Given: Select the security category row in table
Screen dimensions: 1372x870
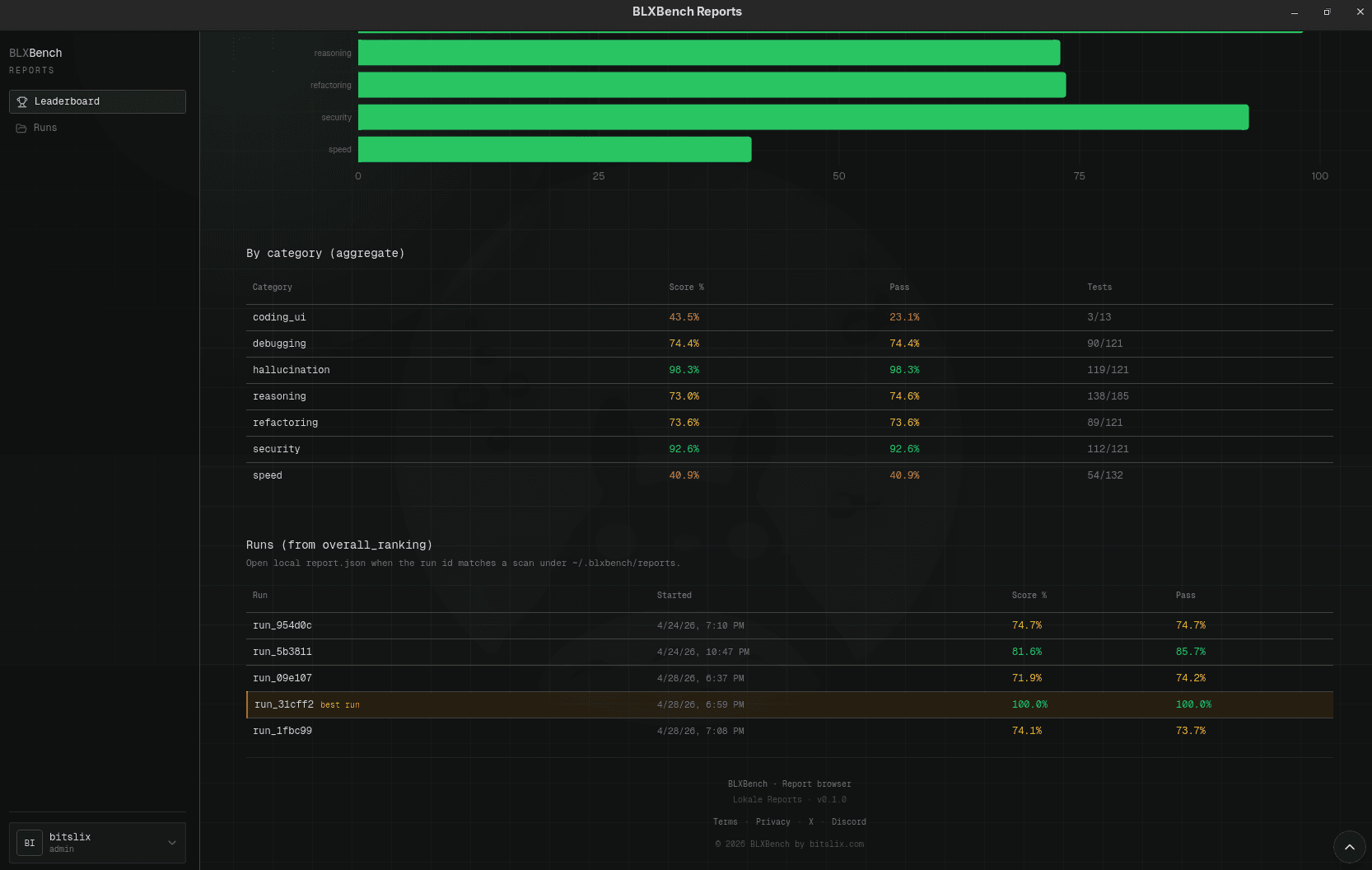Looking at the screenshot, I should [789, 449].
